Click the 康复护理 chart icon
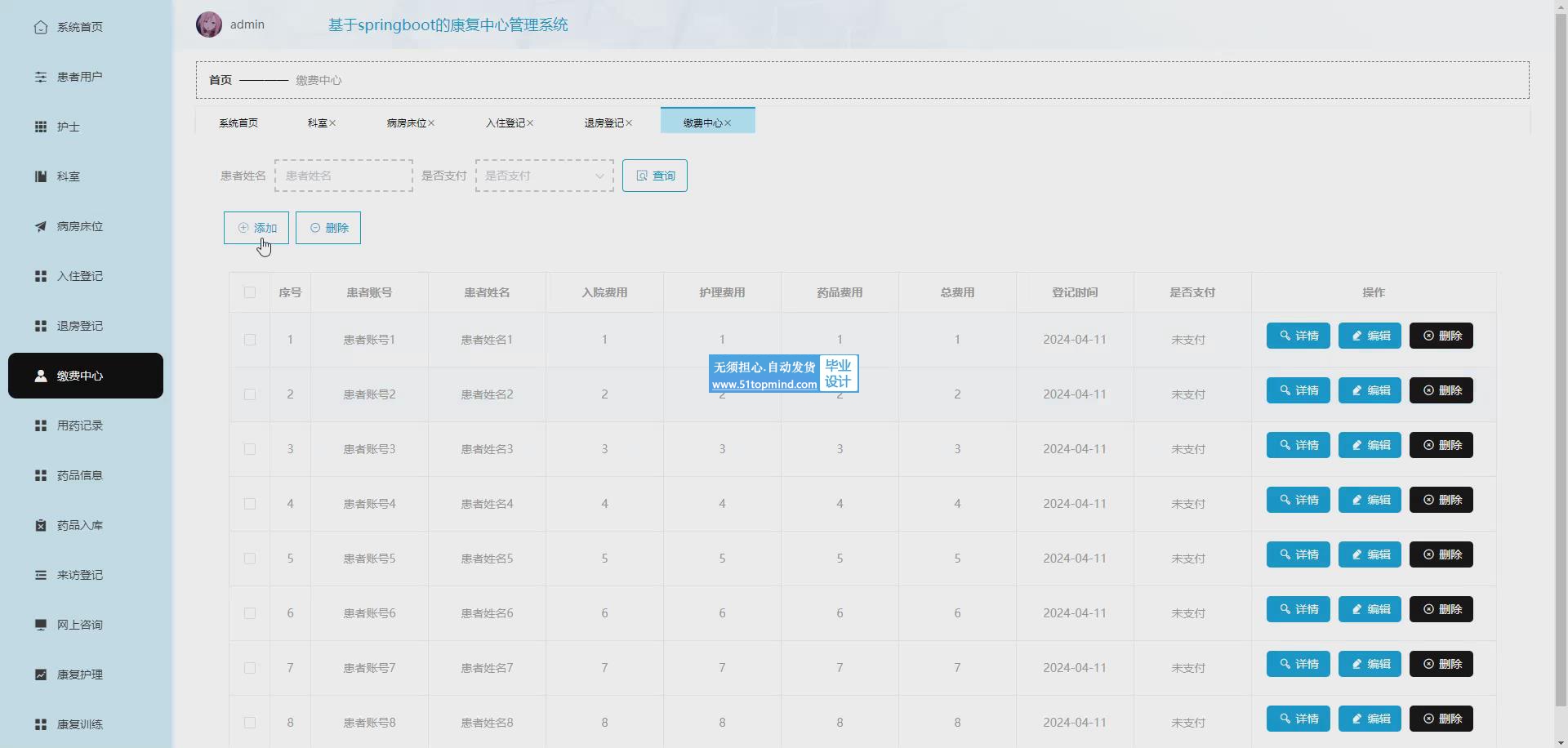The height and width of the screenshot is (748, 1568). (x=41, y=675)
